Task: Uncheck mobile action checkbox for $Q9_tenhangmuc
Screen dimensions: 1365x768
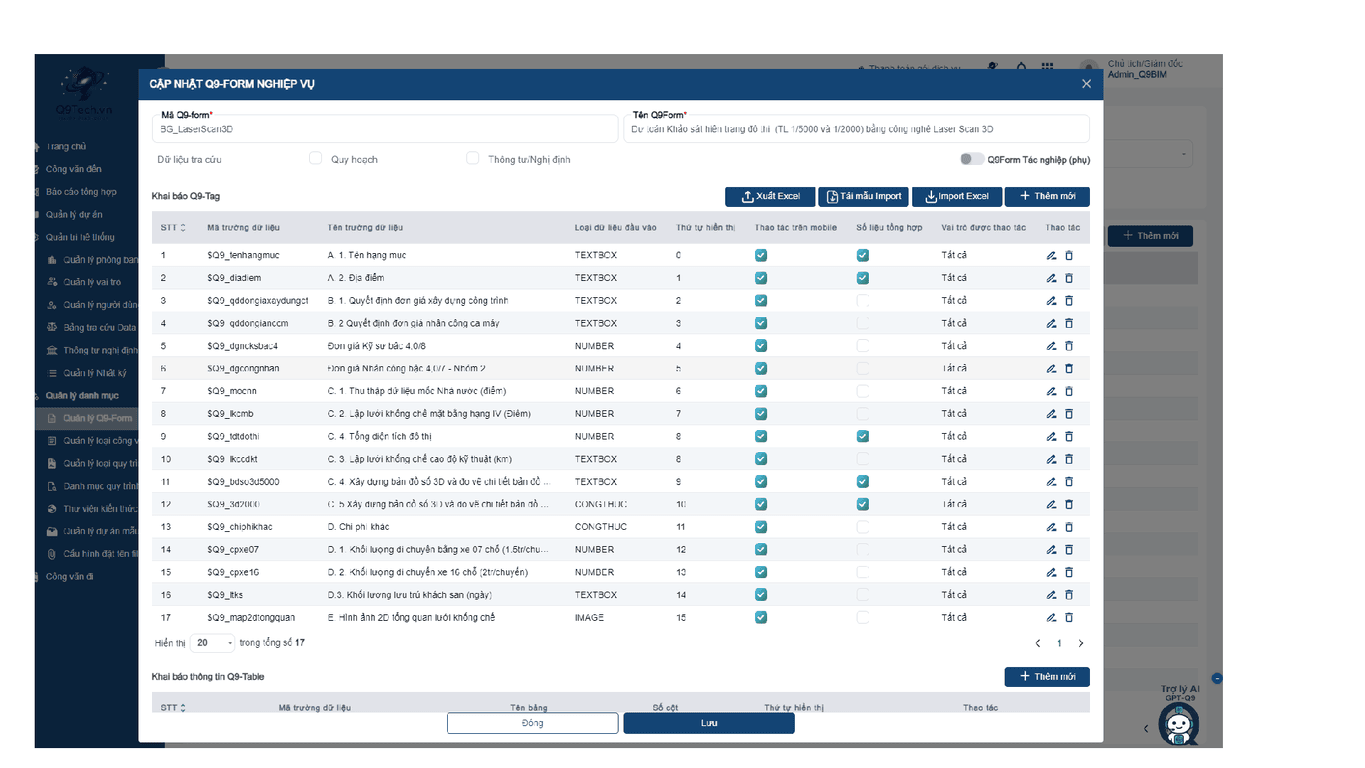Action: tap(761, 255)
